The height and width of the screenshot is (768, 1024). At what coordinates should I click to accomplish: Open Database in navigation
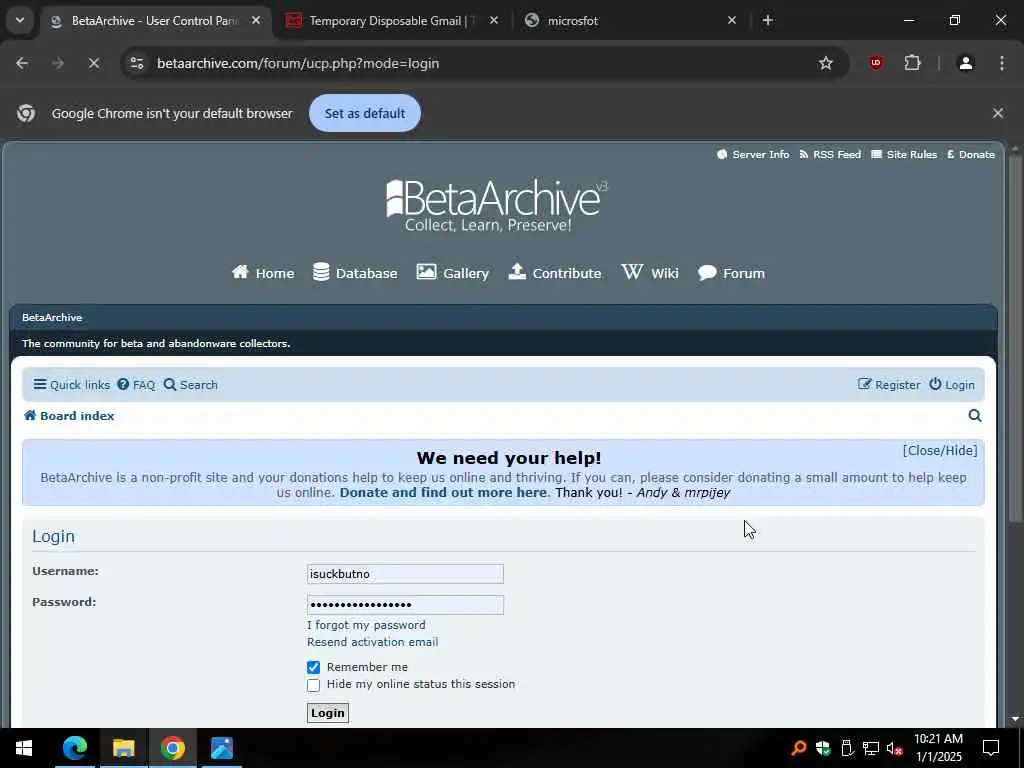tap(355, 273)
